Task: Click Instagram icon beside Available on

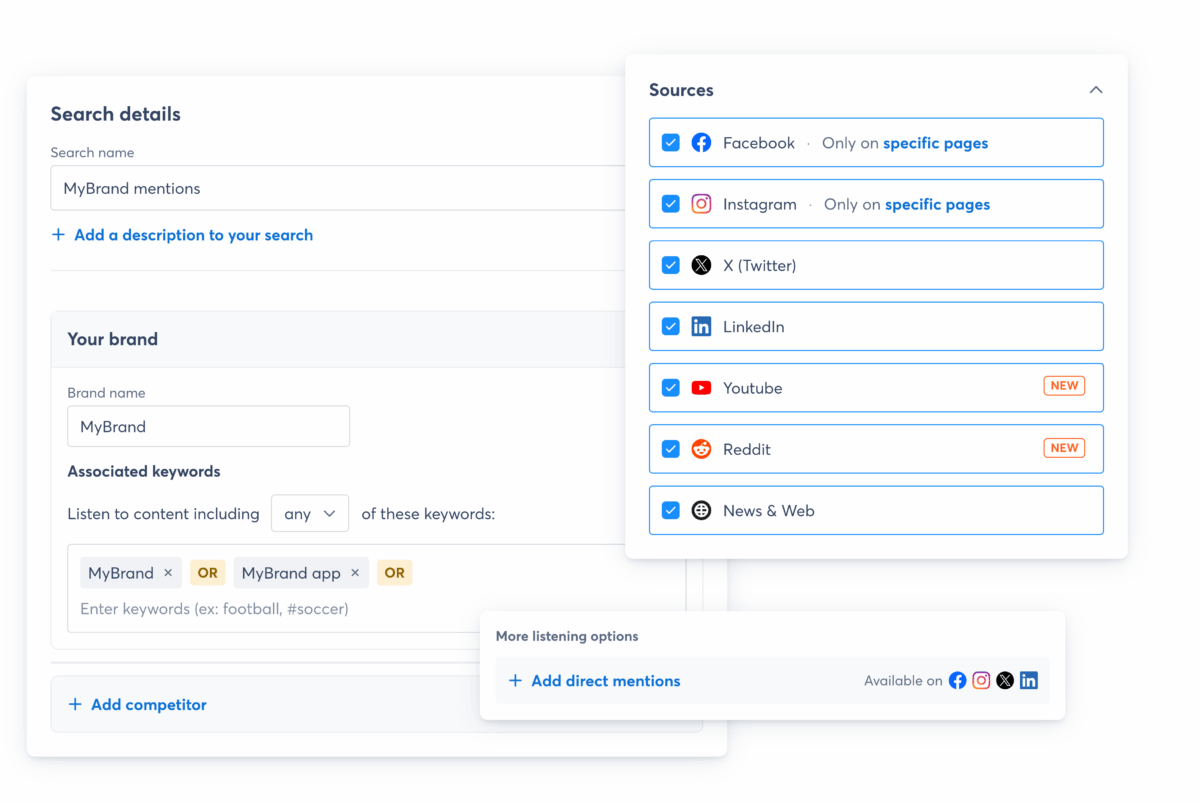Action: (x=981, y=681)
